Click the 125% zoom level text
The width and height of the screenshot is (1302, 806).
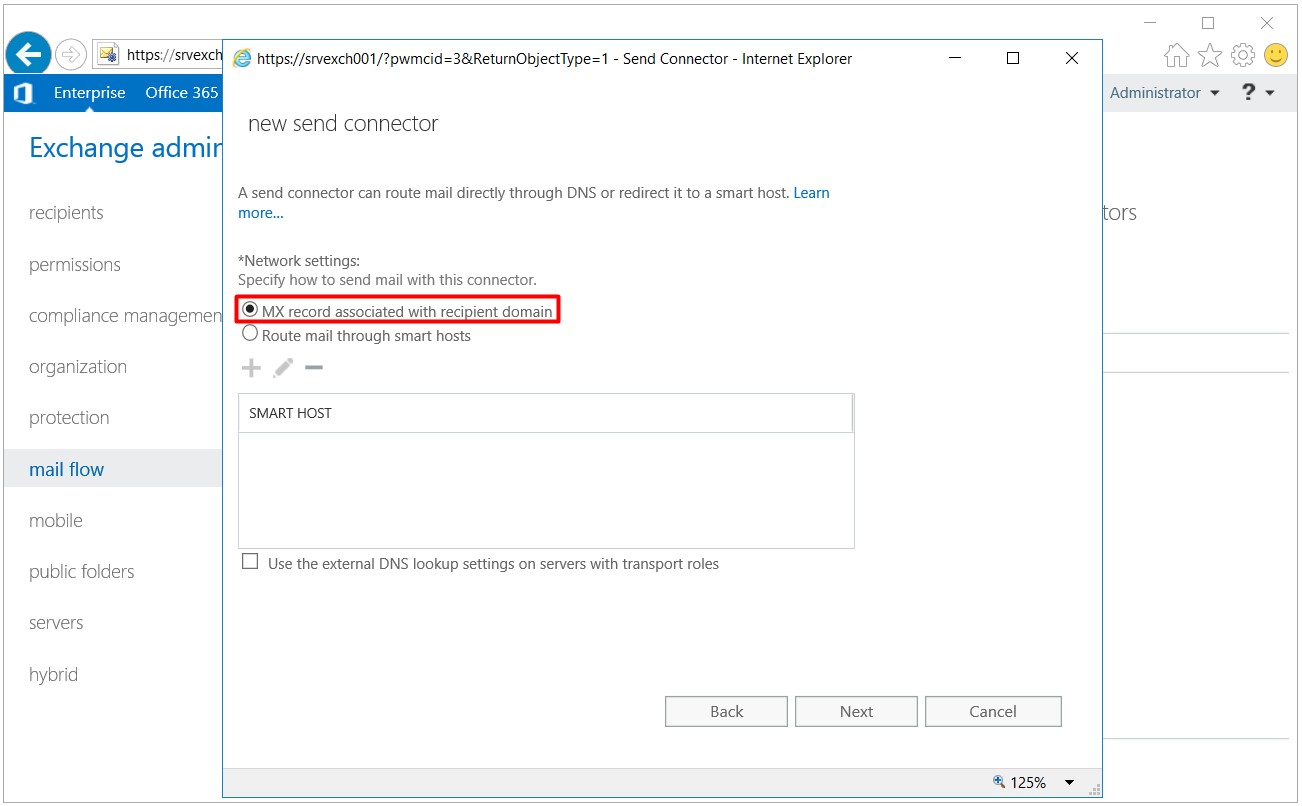click(1029, 783)
